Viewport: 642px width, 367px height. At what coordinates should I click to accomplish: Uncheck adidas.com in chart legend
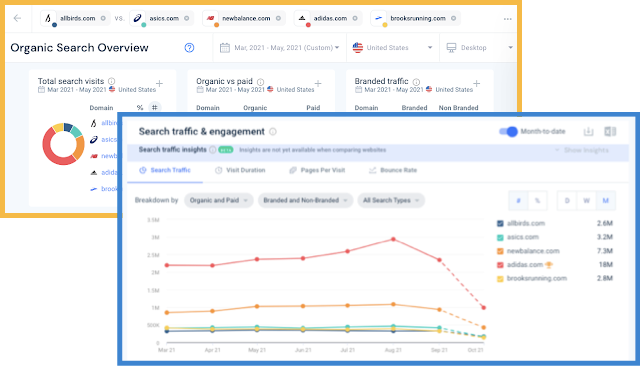tap(500, 265)
